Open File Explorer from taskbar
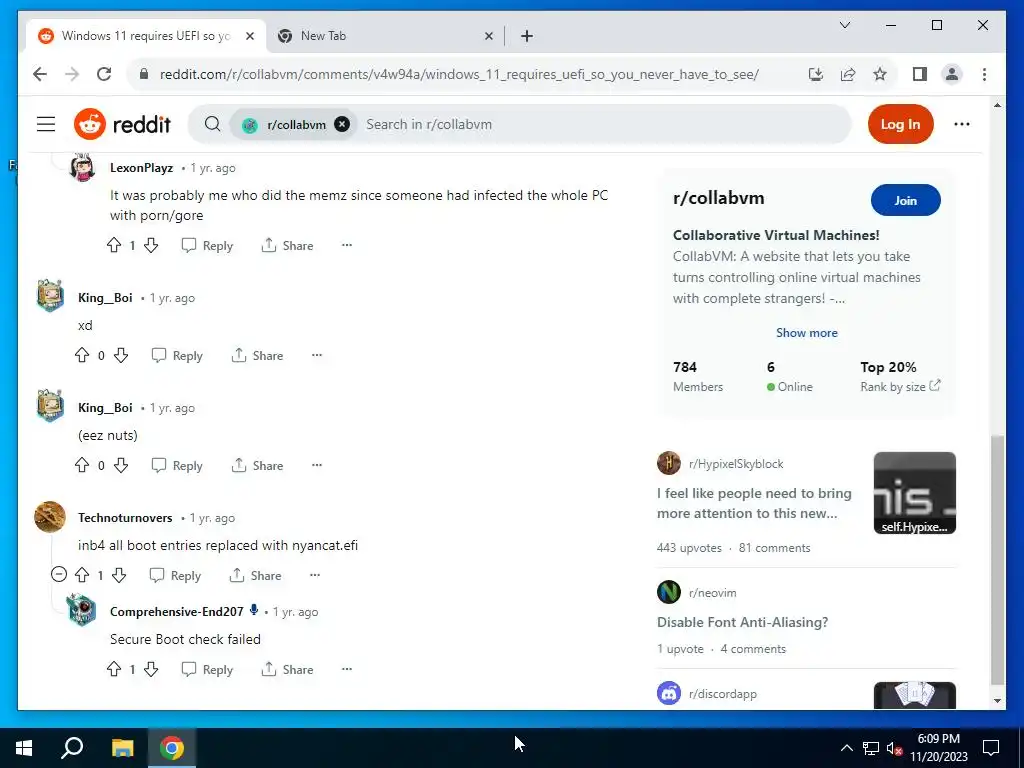The width and height of the screenshot is (1024, 768). [122, 748]
